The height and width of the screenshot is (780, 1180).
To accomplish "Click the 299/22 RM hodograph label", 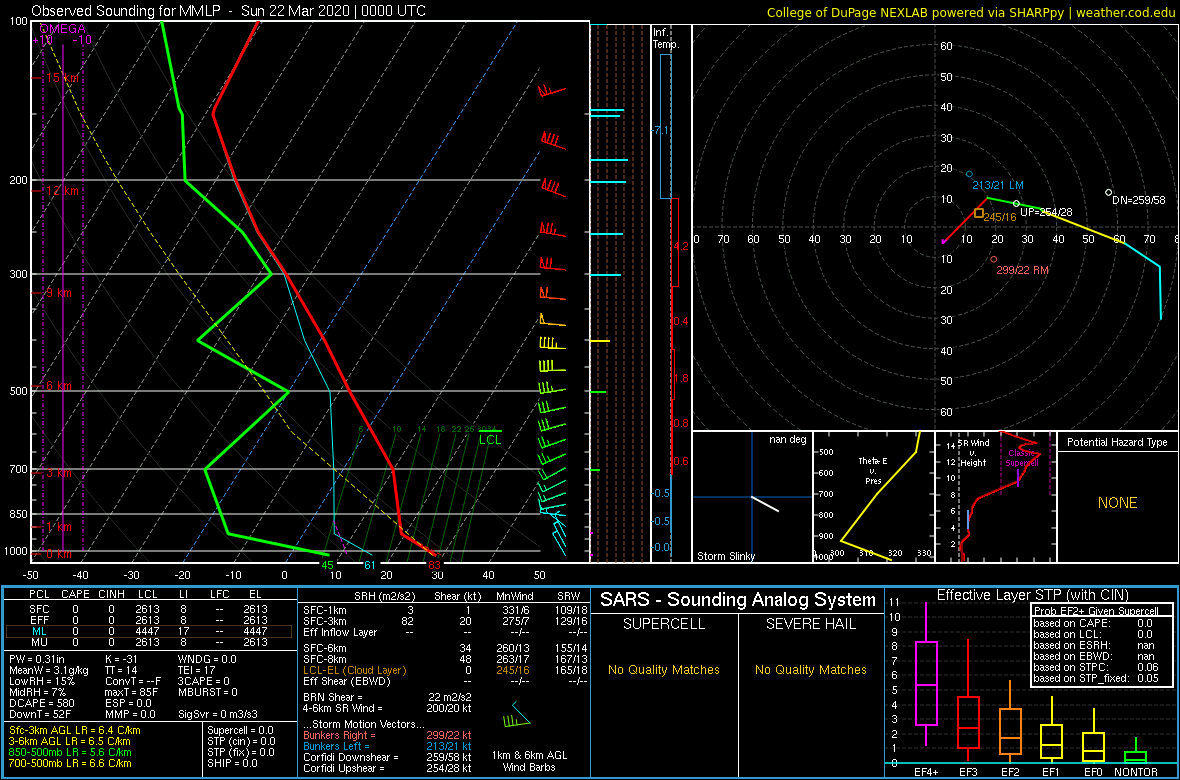I will [1022, 270].
